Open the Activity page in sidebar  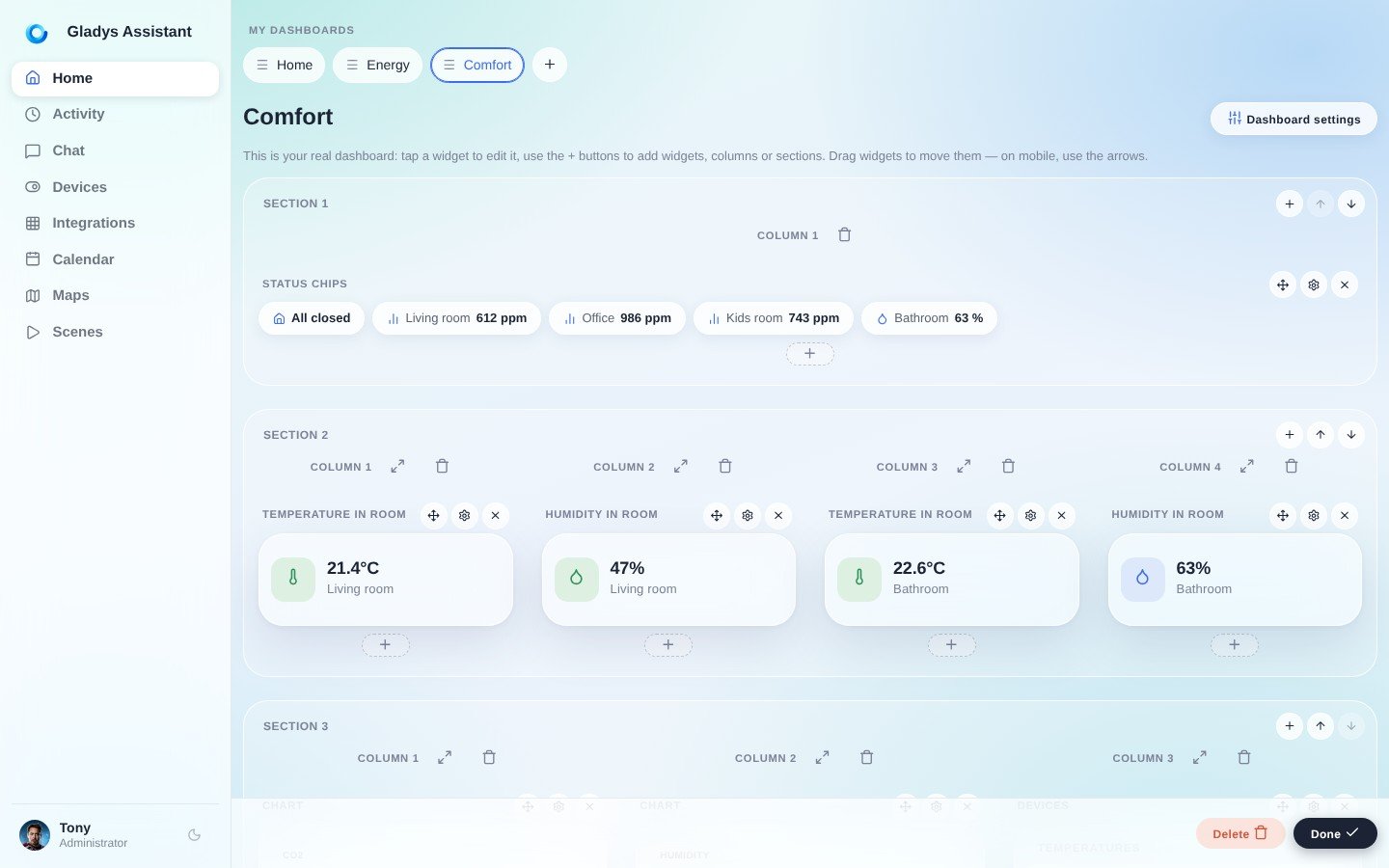[115, 114]
